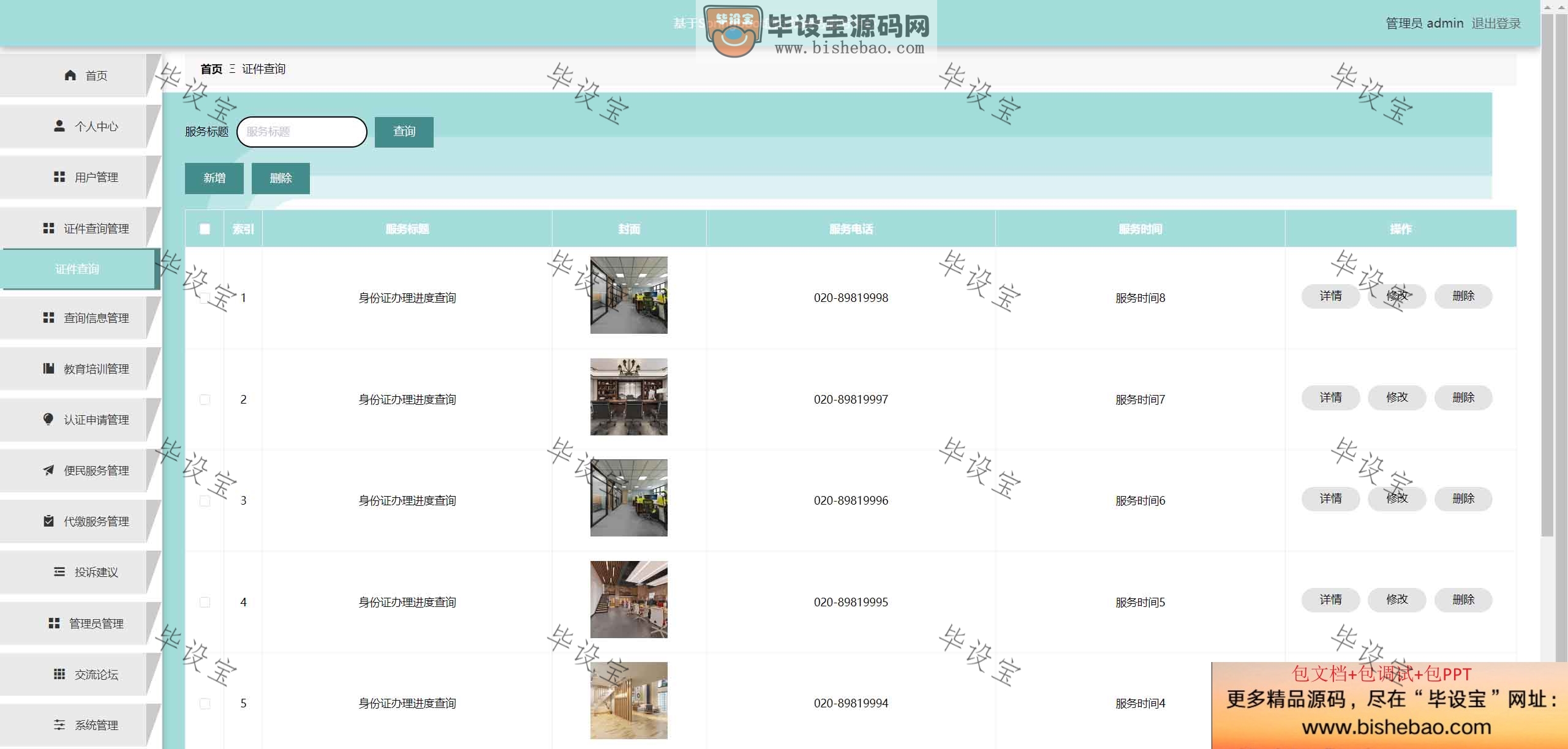Click the clipboard icon for 代缴服务管理
Image resolution: width=1568 pixels, height=749 pixels.
[x=49, y=521]
